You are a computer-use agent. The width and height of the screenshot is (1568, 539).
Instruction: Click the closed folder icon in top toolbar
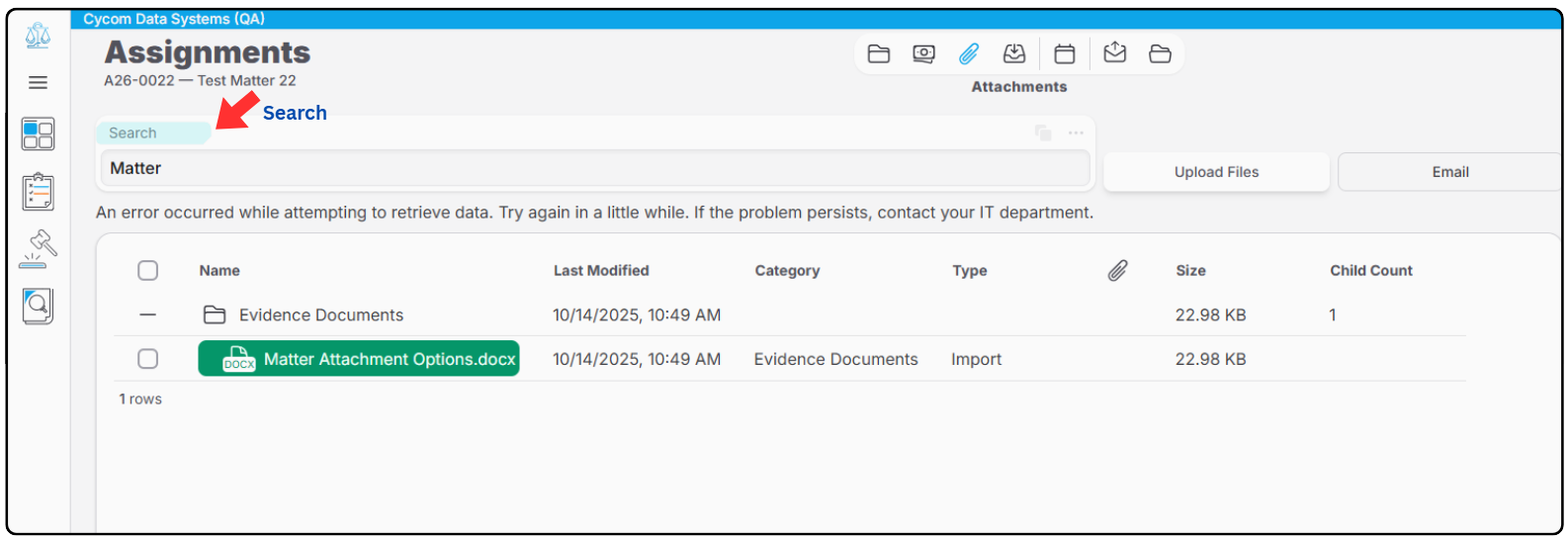pyautogui.click(x=879, y=54)
